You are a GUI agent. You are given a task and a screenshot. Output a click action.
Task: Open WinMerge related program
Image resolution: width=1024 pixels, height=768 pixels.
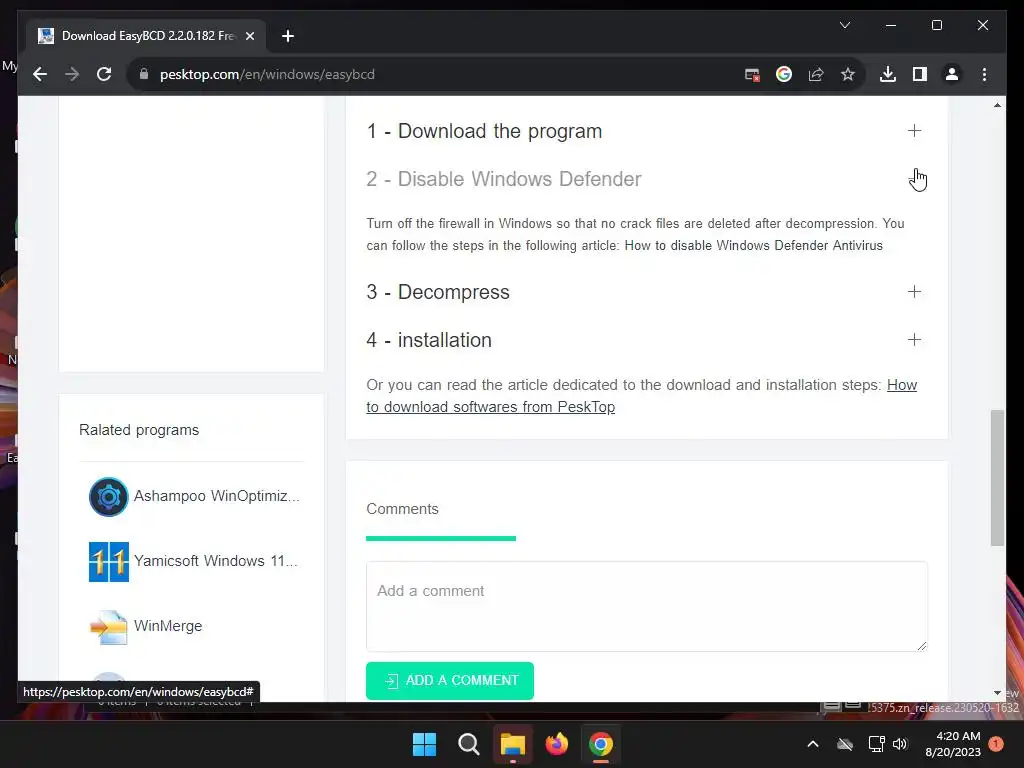pos(168,626)
